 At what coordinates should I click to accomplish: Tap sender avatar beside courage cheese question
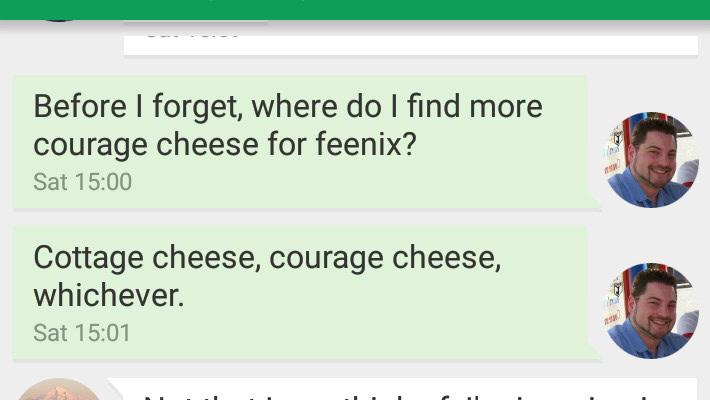650,160
